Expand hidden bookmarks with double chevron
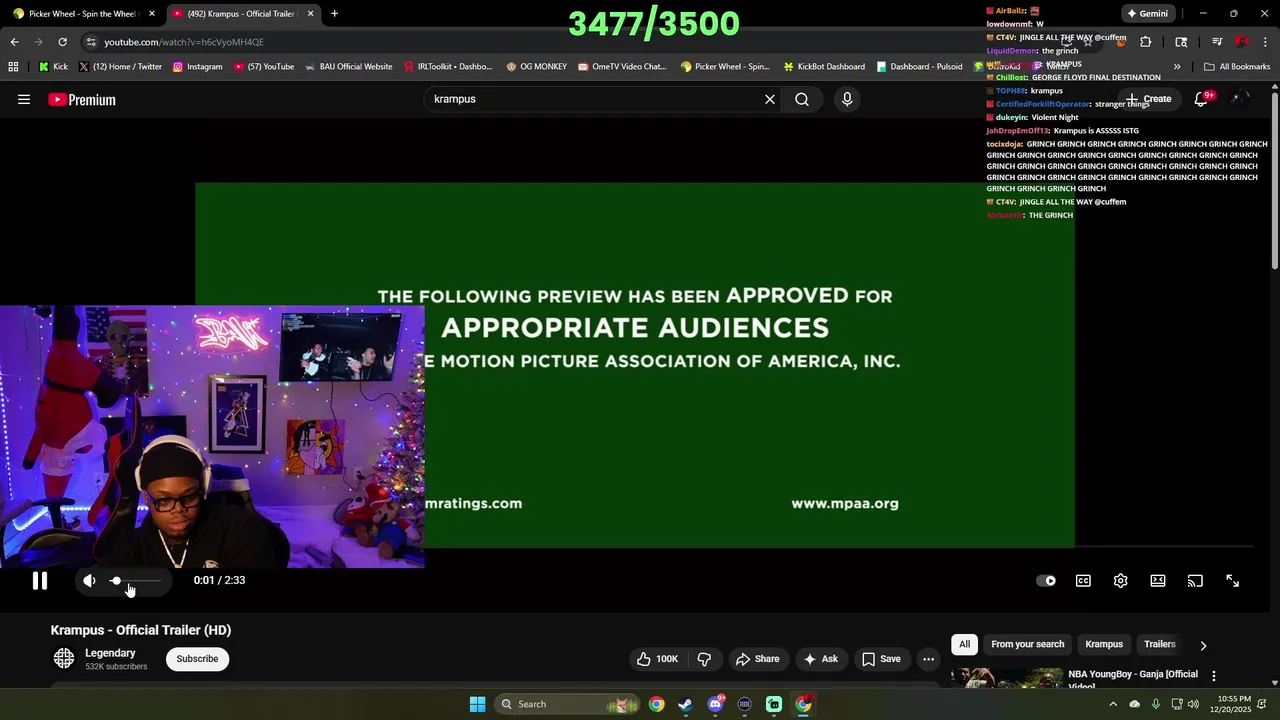 click(x=1177, y=67)
